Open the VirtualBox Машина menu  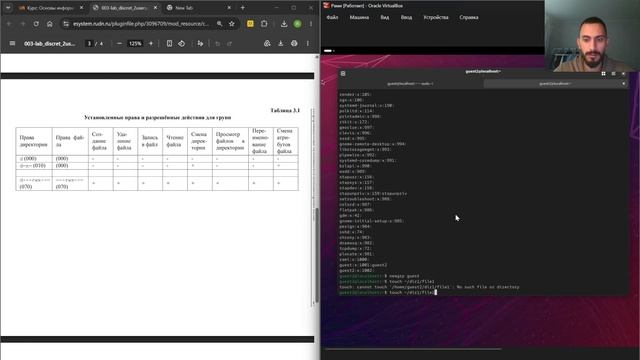[359, 18]
